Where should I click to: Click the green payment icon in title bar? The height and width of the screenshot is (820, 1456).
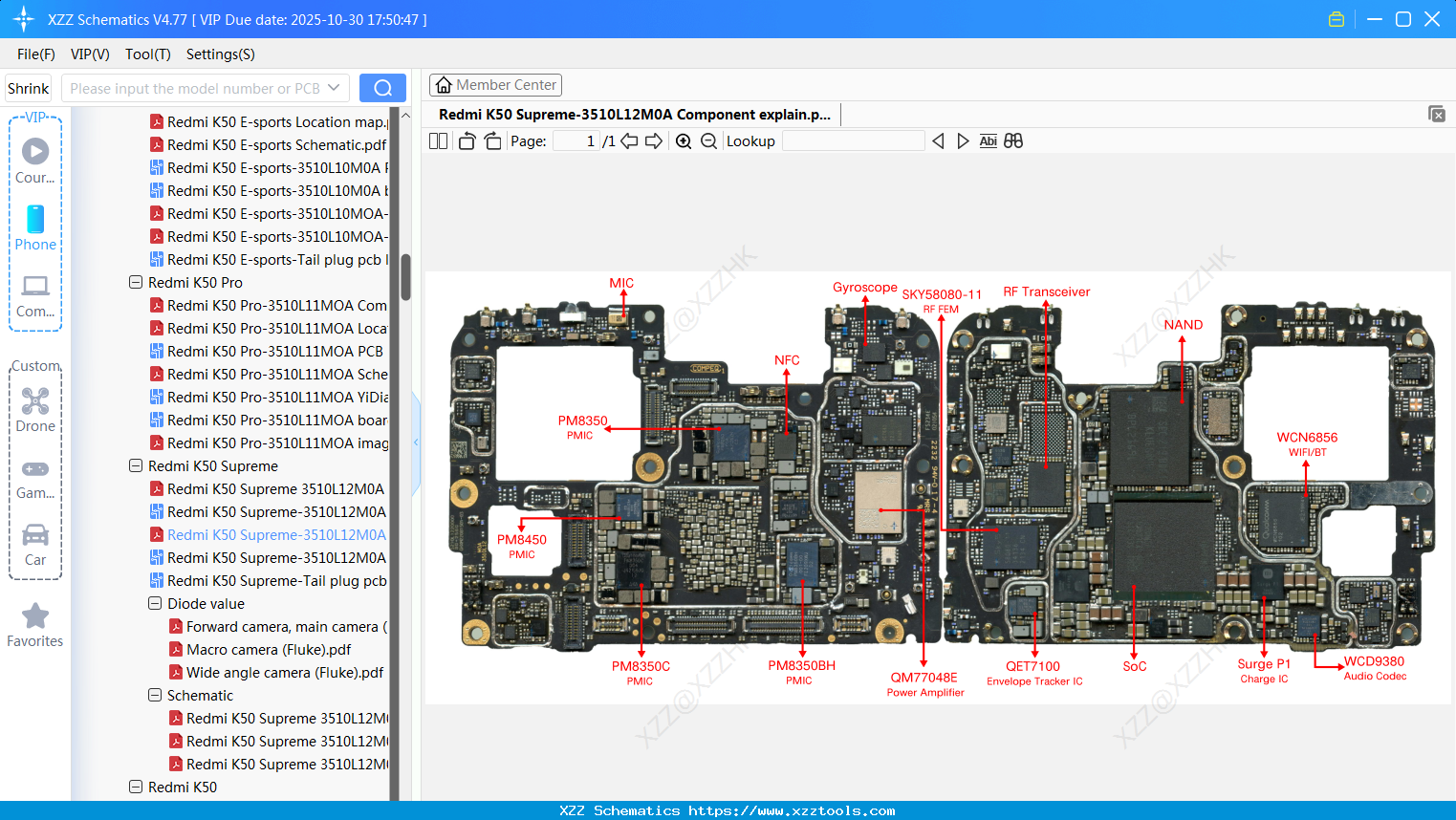(1336, 18)
